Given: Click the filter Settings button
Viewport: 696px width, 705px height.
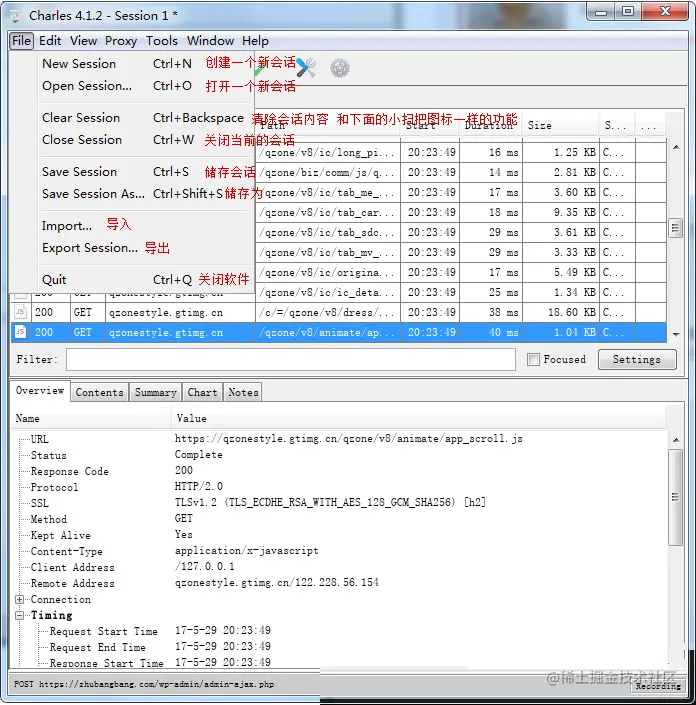Looking at the screenshot, I should coord(637,359).
